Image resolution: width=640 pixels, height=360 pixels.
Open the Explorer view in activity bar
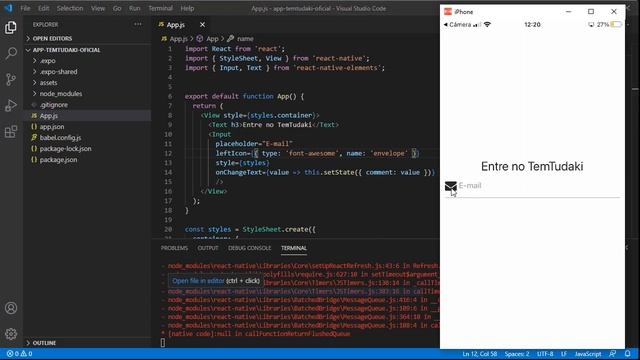pos(11,27)
